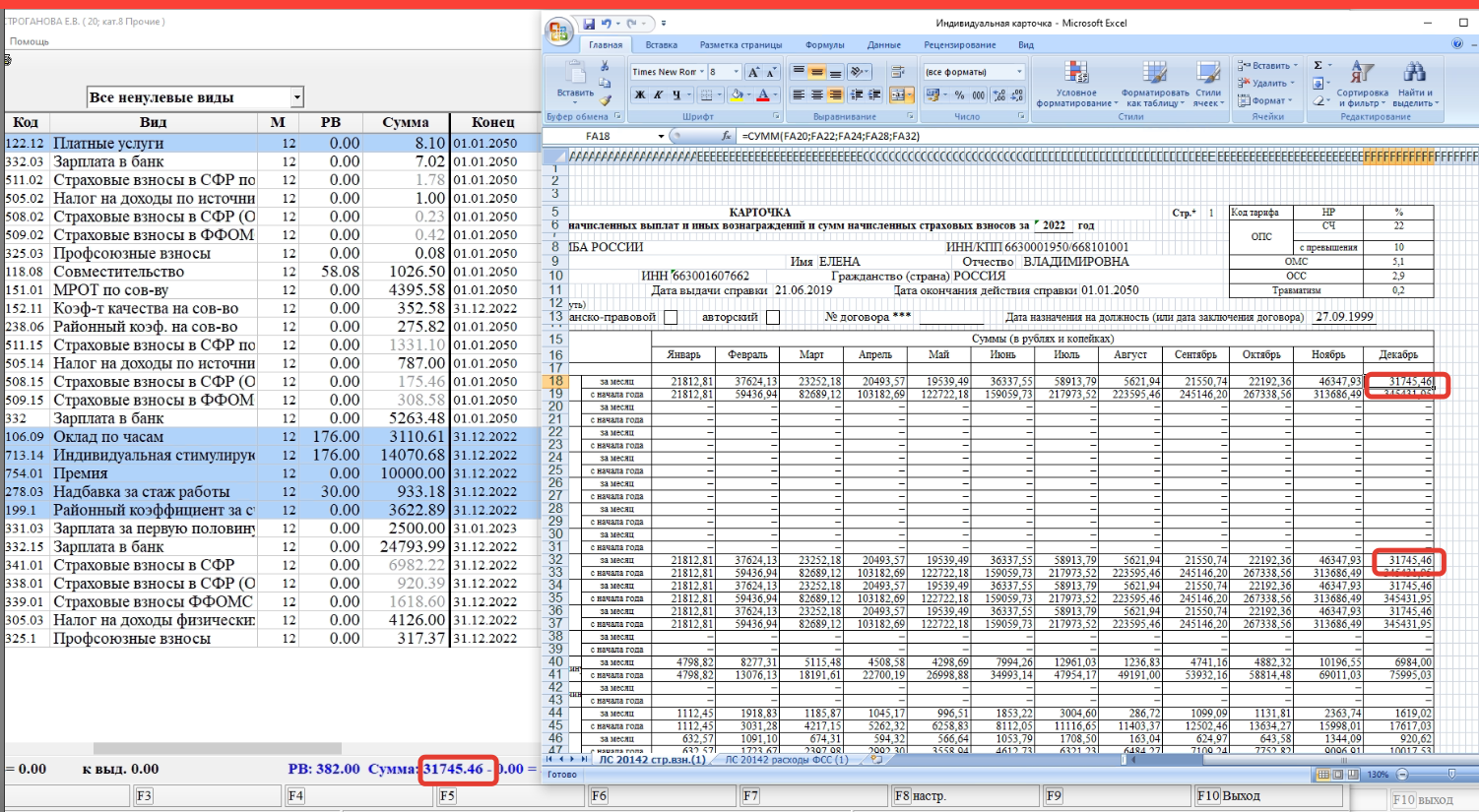The width and height of the screenshot is (1479, 812).
Task: Open Excel help question mark icon
Action: [1457, 44]
